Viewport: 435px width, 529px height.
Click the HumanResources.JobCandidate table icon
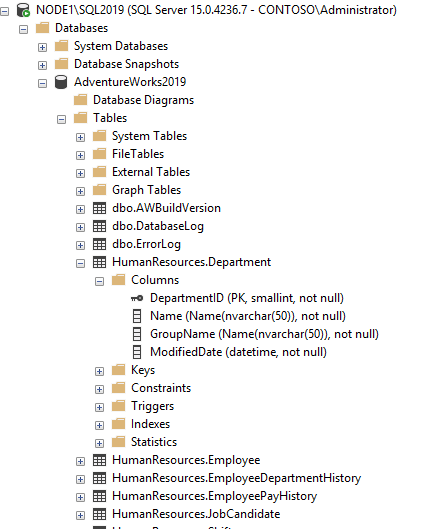point(100,514)
